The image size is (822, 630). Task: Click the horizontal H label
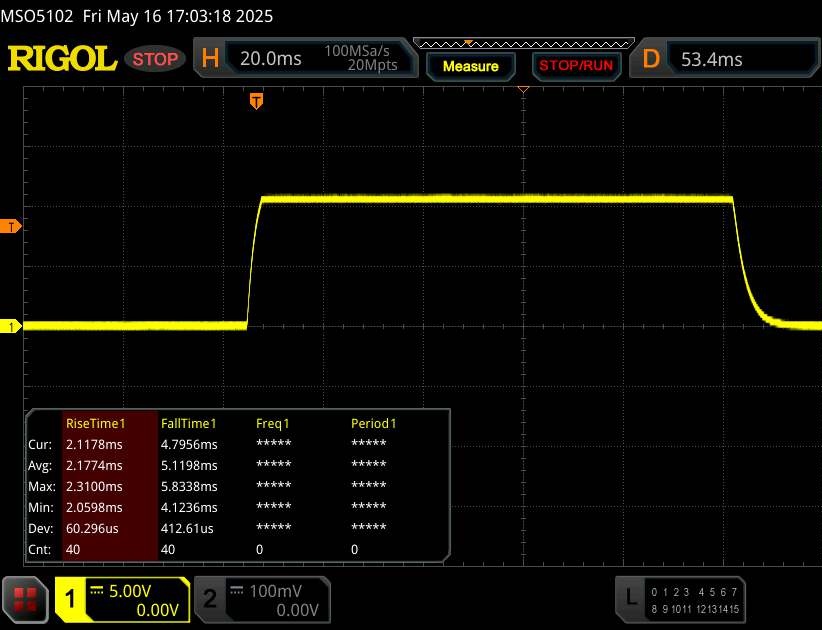click(x=210, y=58)
